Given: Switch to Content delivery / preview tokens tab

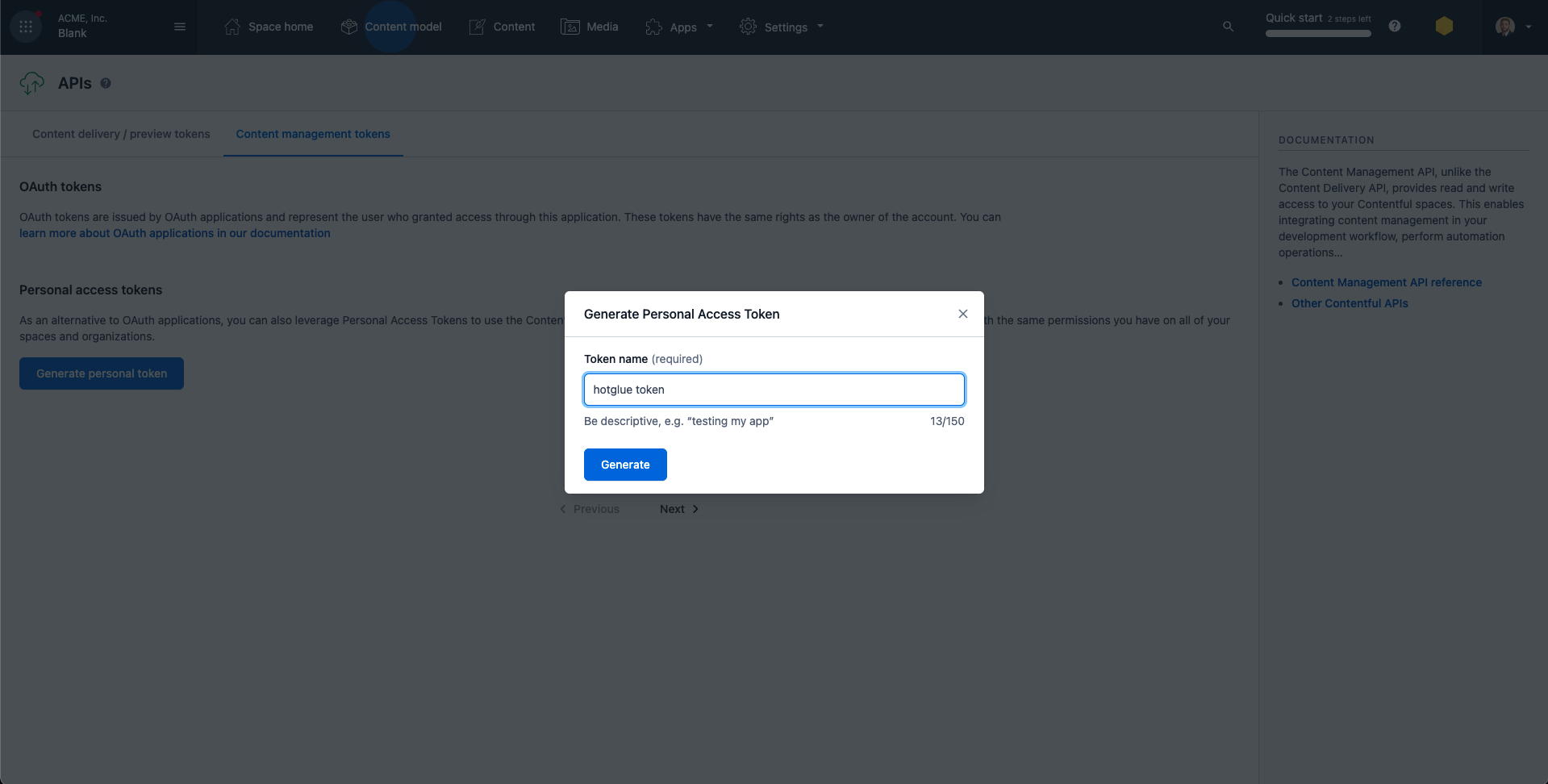Looking at the screenshot, I should tap(121, 134).
